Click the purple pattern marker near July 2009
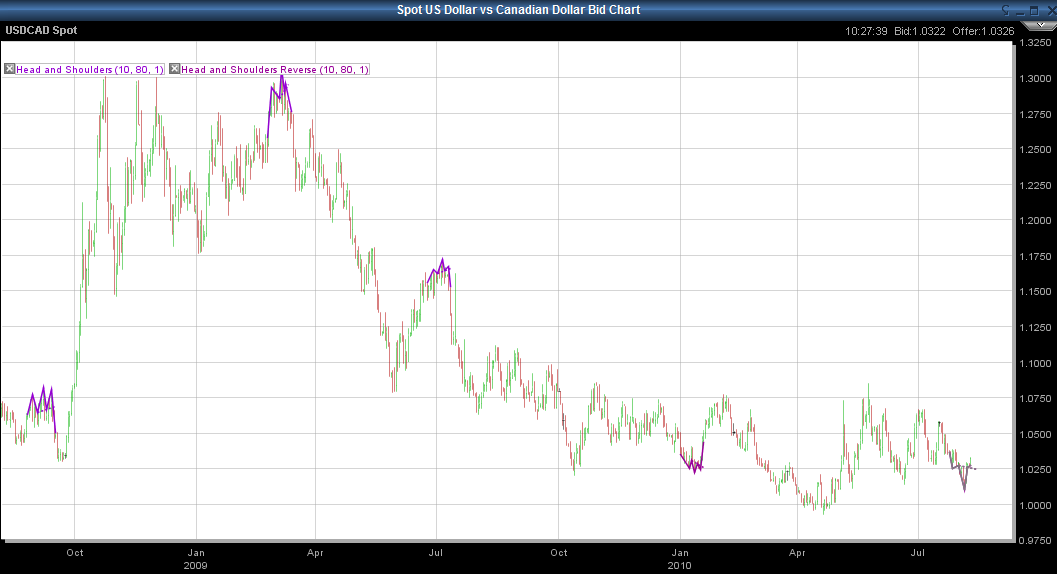This screenshot has width=1057, height=574. coord(440,272)
